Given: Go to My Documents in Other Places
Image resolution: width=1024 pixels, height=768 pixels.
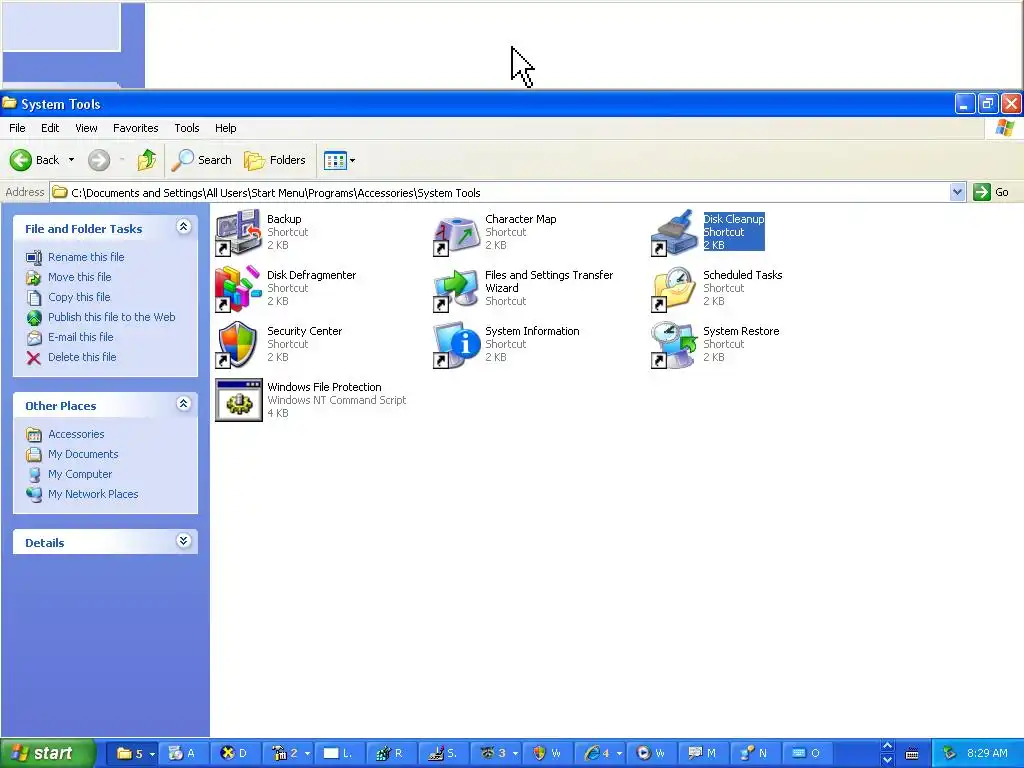Looking at the screenshot, I should click(84, 455).
